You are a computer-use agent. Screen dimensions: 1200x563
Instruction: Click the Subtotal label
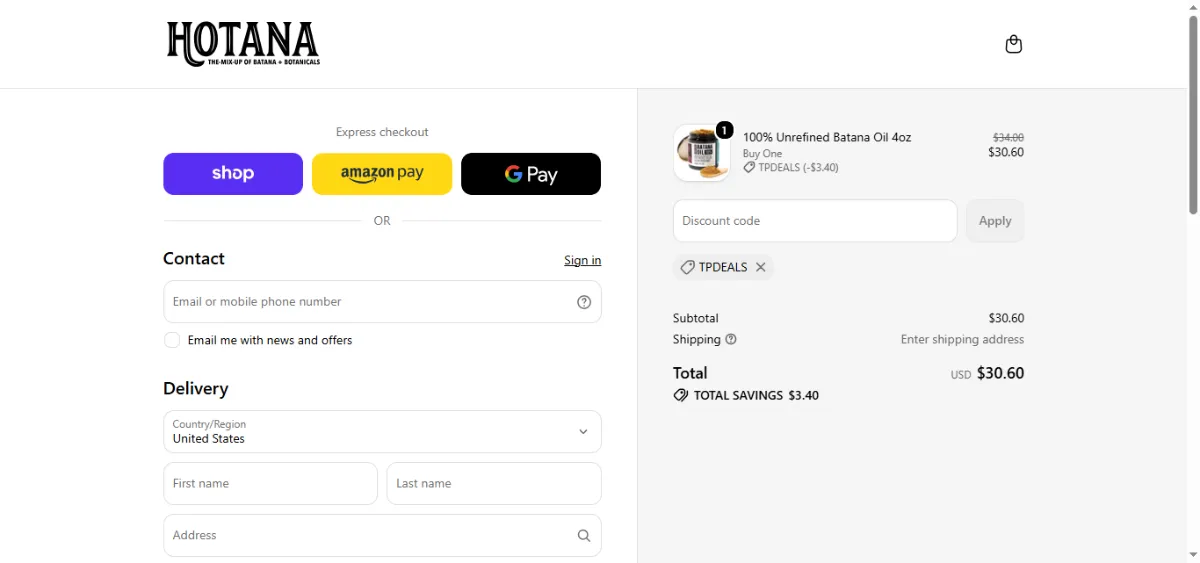pos(696,318)
